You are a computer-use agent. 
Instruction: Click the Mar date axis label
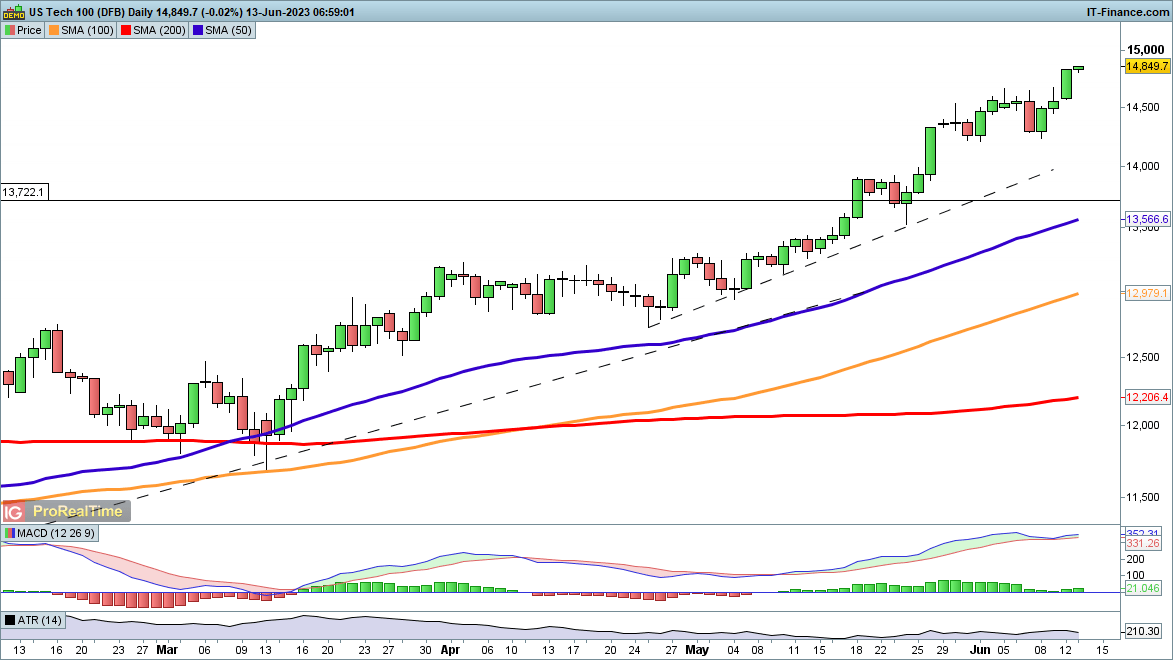click(167, 650)
